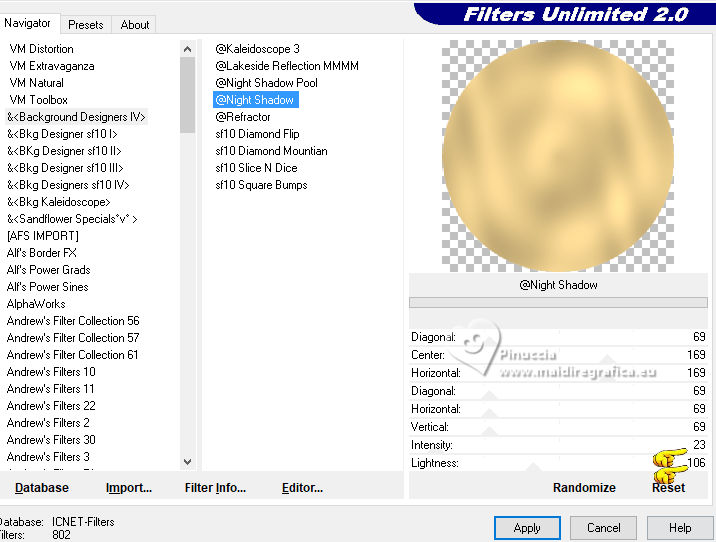This screenshot has height=542, width=716.
Task: Select Andrew's Filter Collection 57
Action: point(73,337)
